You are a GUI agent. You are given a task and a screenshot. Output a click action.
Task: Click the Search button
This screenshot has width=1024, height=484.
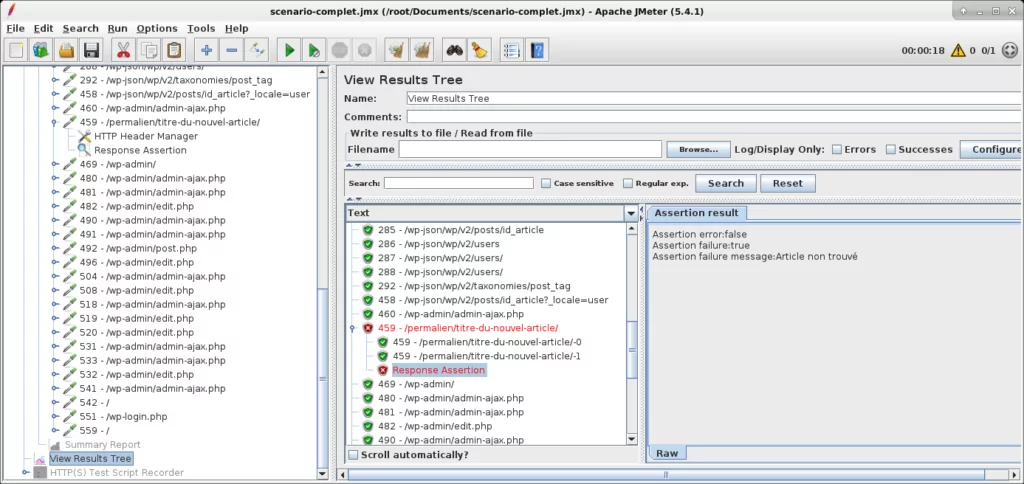[726, 184]
